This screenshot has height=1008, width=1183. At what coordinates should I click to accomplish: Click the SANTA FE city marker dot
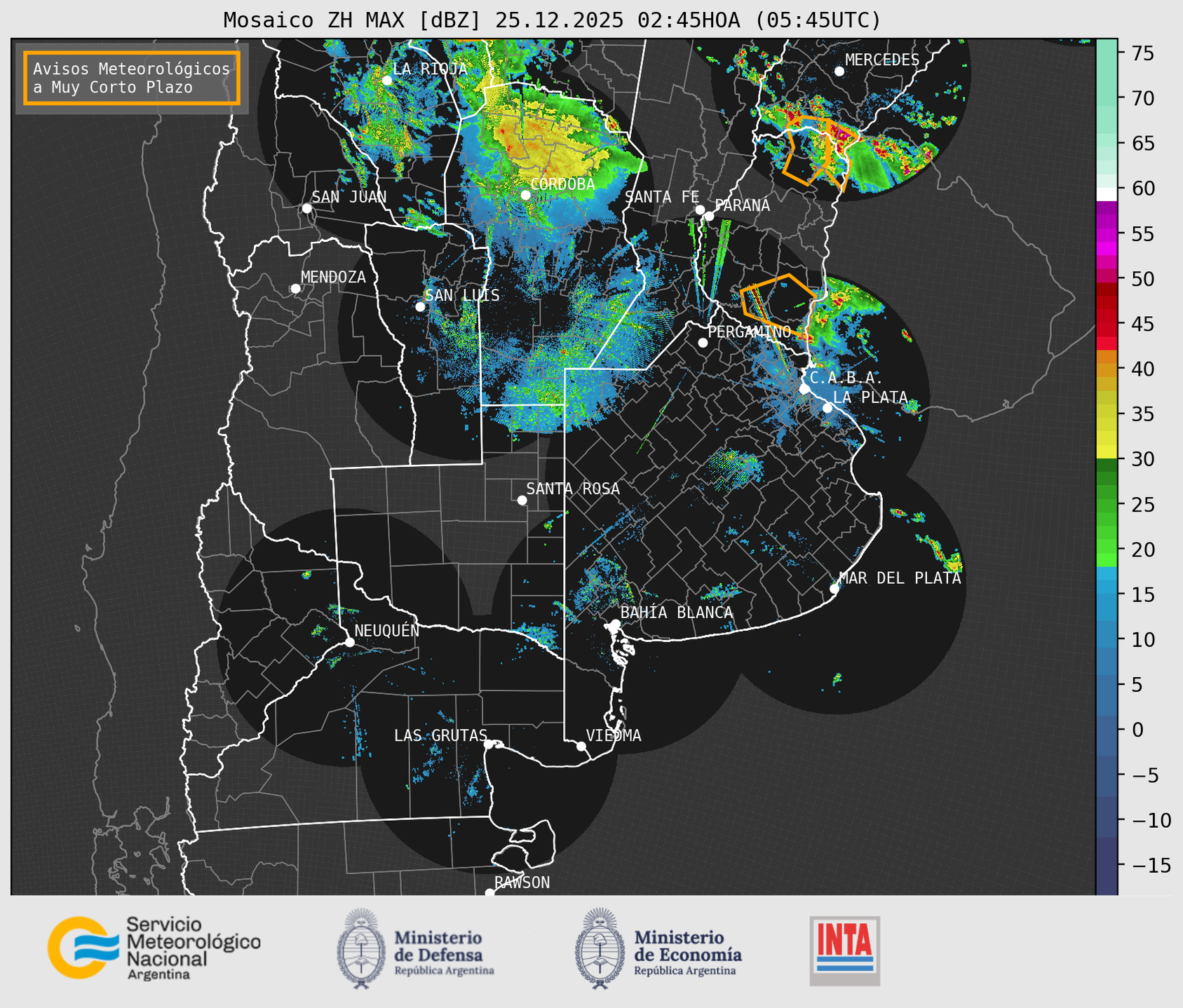coord(700,210)
